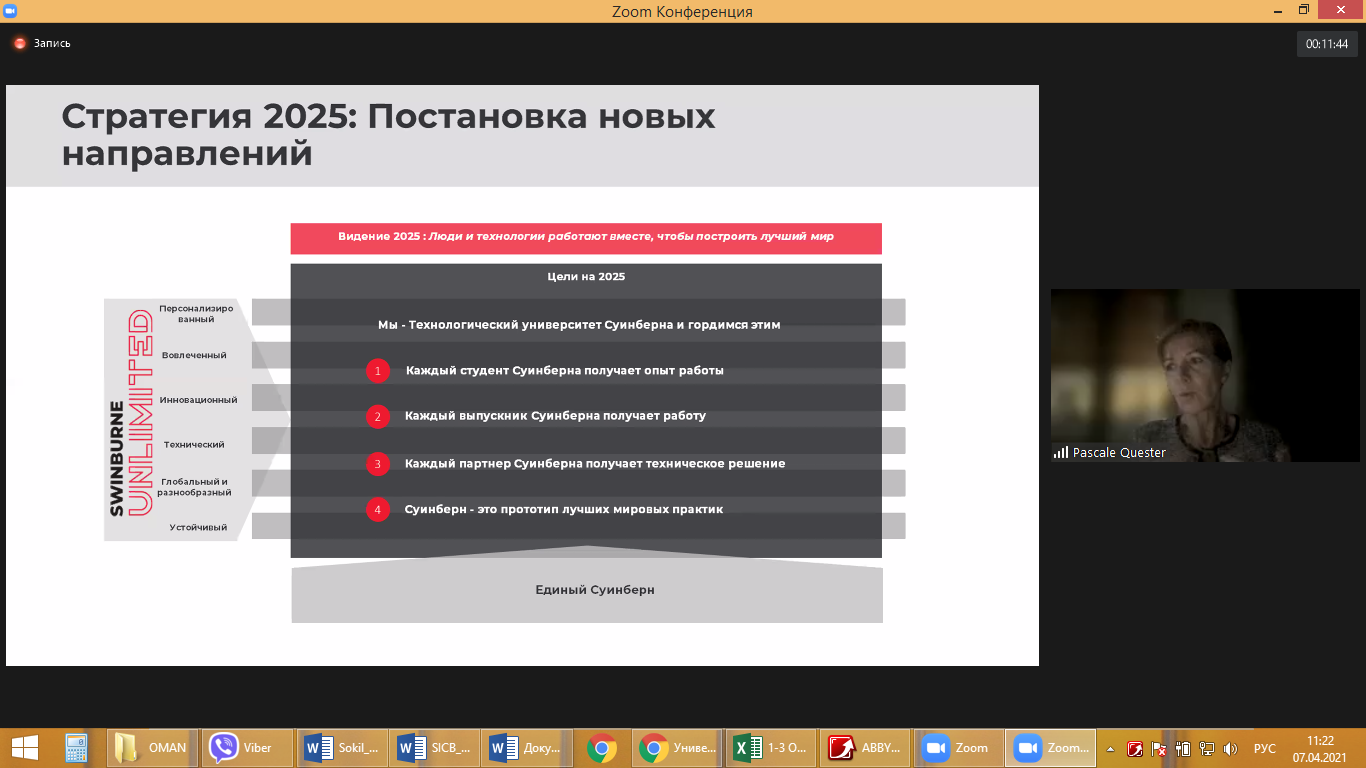Click "Суинберн - это прототип лучших мировых практик"

(563, 509)
